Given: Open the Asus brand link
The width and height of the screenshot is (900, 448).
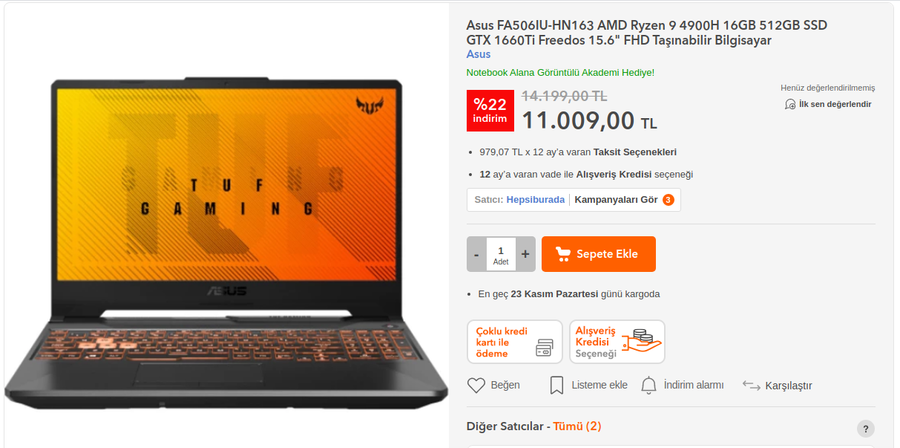Looking at the screenshot, I should 478,54.
